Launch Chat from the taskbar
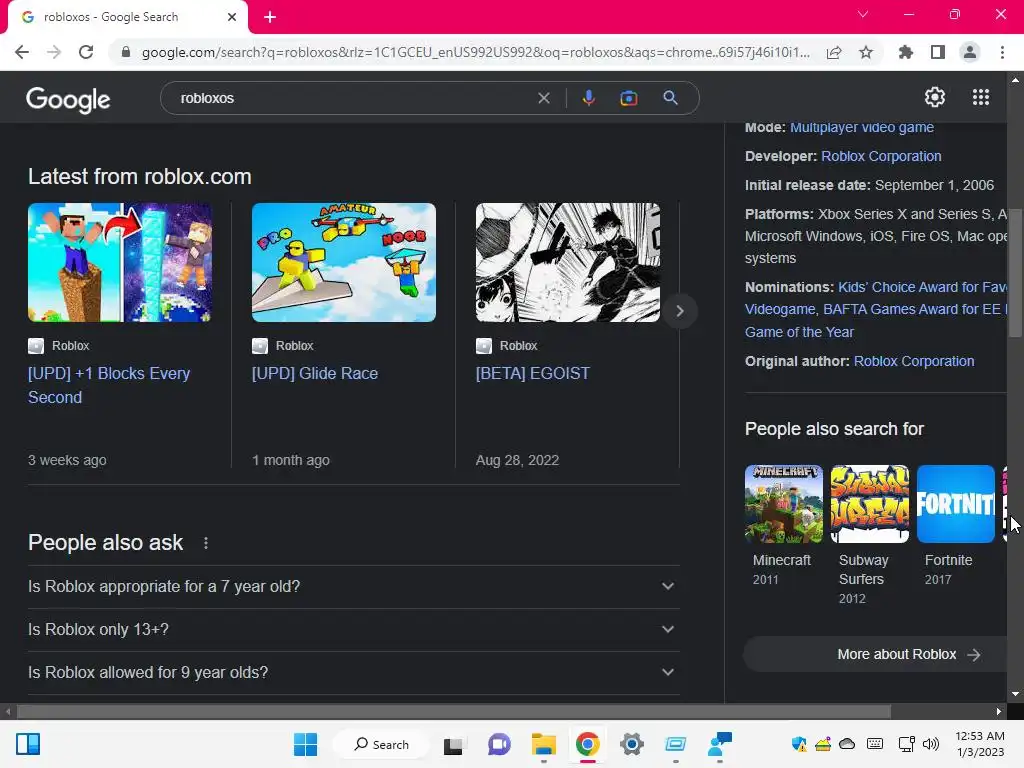The width and height of the screenshot is (1024, 768). click(x=499, y=744)
